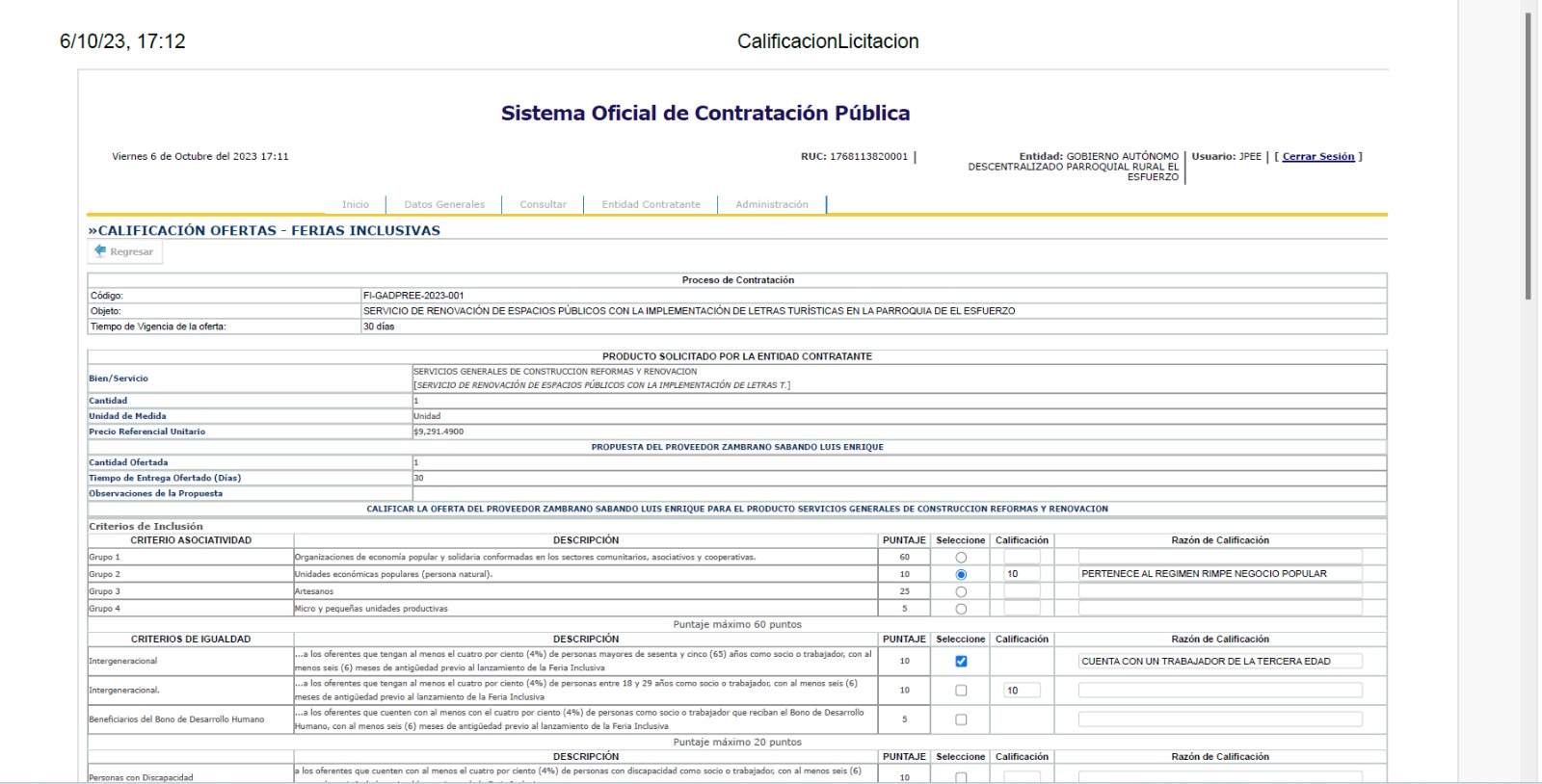The image size is (1542, 784).
Task: Open the Datos Generales menu
Action: pyautogui.click(x=444, y=204)
